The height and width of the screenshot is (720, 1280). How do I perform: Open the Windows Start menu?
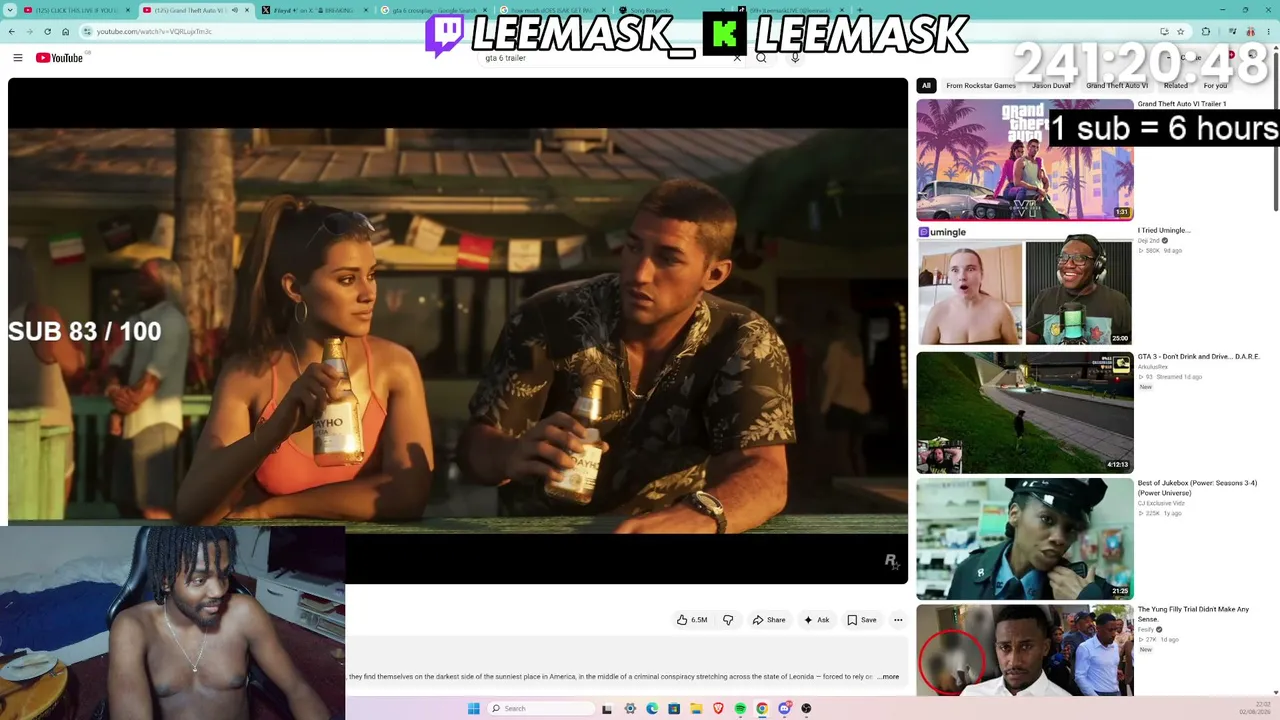point(473,708)
